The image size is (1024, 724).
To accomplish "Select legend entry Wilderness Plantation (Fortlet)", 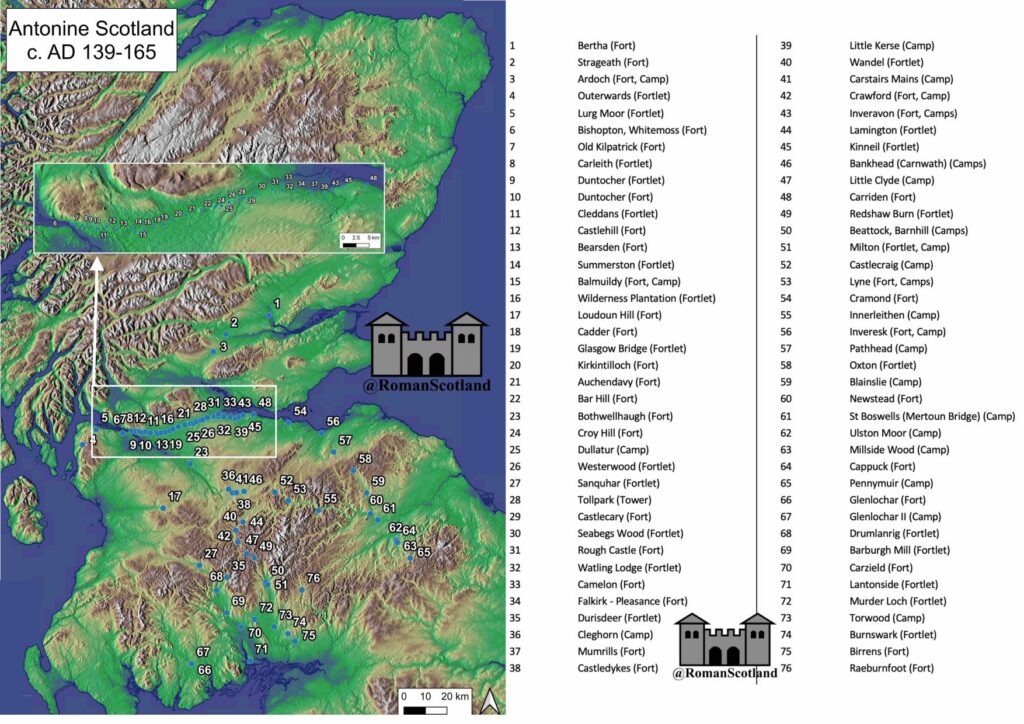I will 647,298.
